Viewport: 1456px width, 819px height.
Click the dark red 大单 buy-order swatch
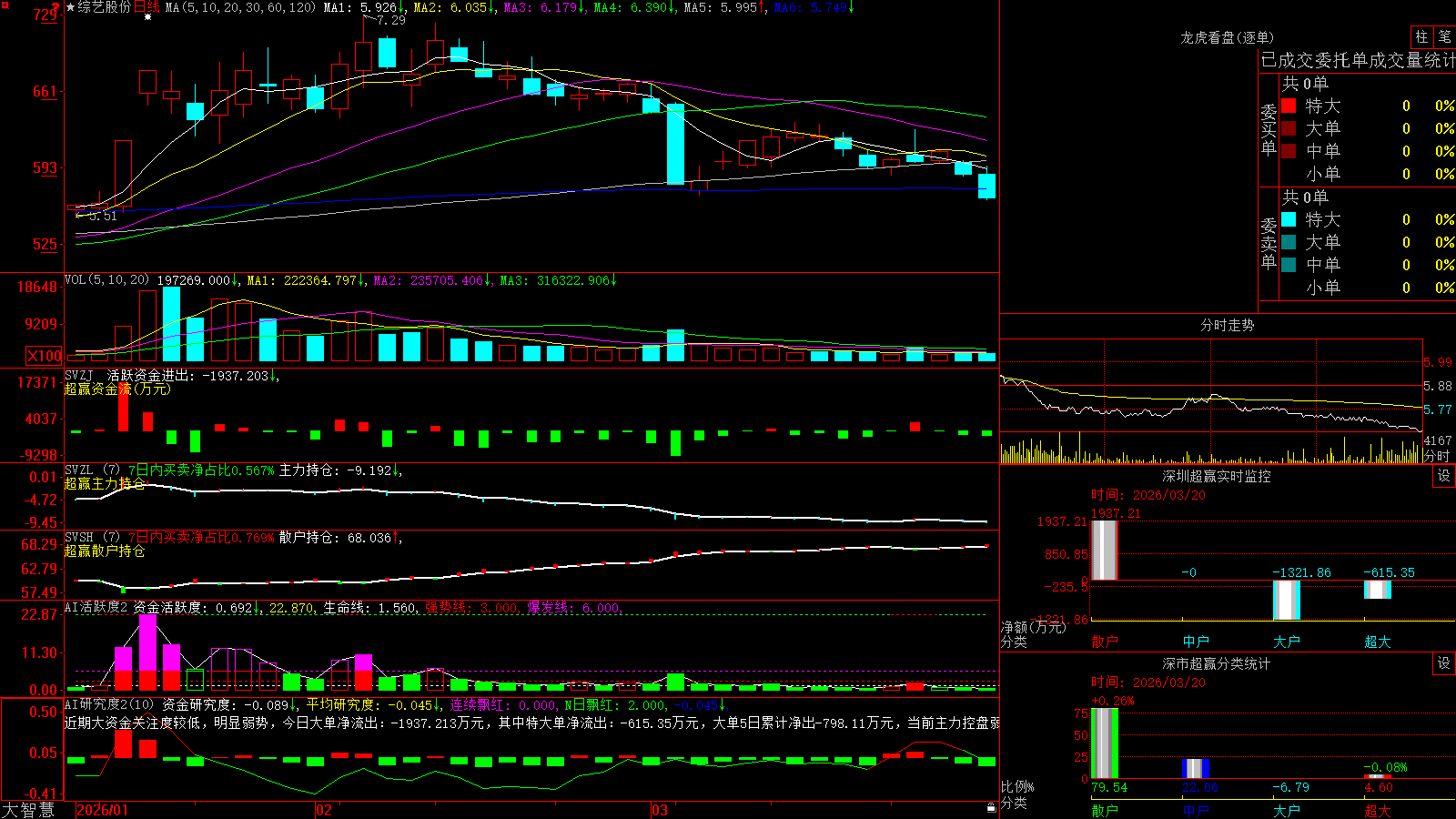click(1289, 128)
